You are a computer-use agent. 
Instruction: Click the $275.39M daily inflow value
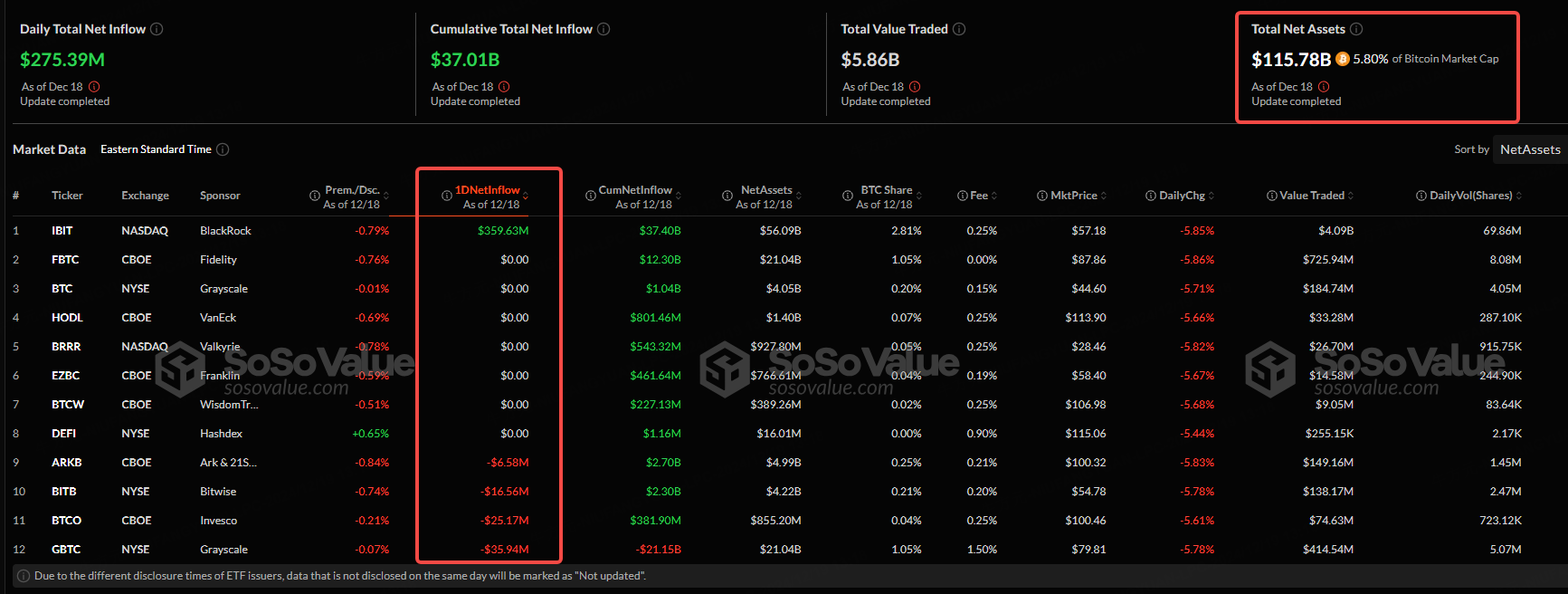pyautogui.click(x=62, y=60)
